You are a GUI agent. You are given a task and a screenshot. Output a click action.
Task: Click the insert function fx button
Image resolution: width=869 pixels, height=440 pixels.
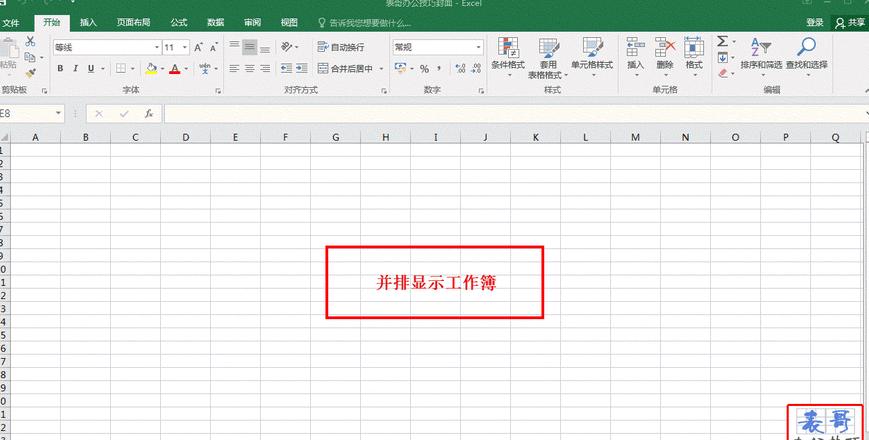tap(149, 114)
